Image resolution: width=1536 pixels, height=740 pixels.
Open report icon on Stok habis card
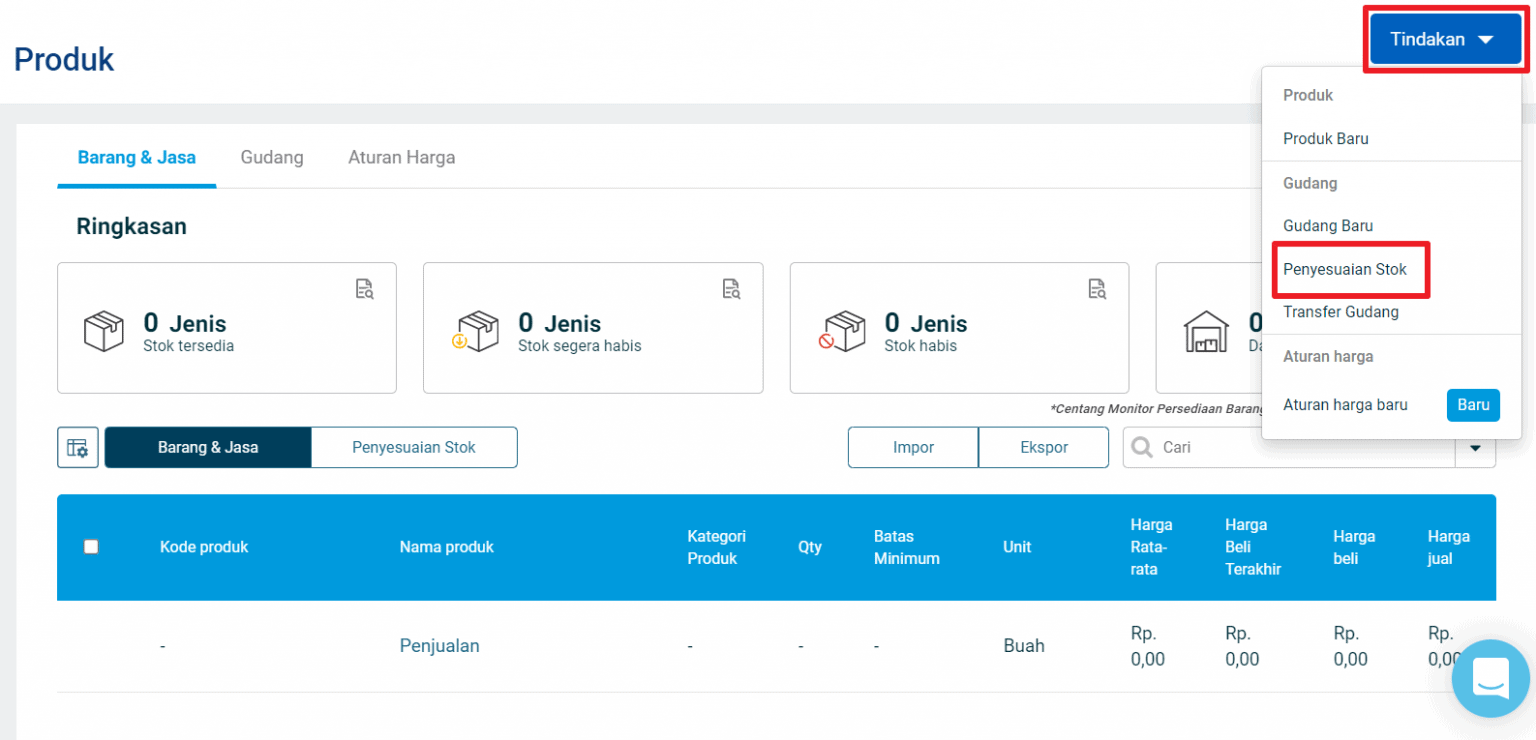point(1097,289)
